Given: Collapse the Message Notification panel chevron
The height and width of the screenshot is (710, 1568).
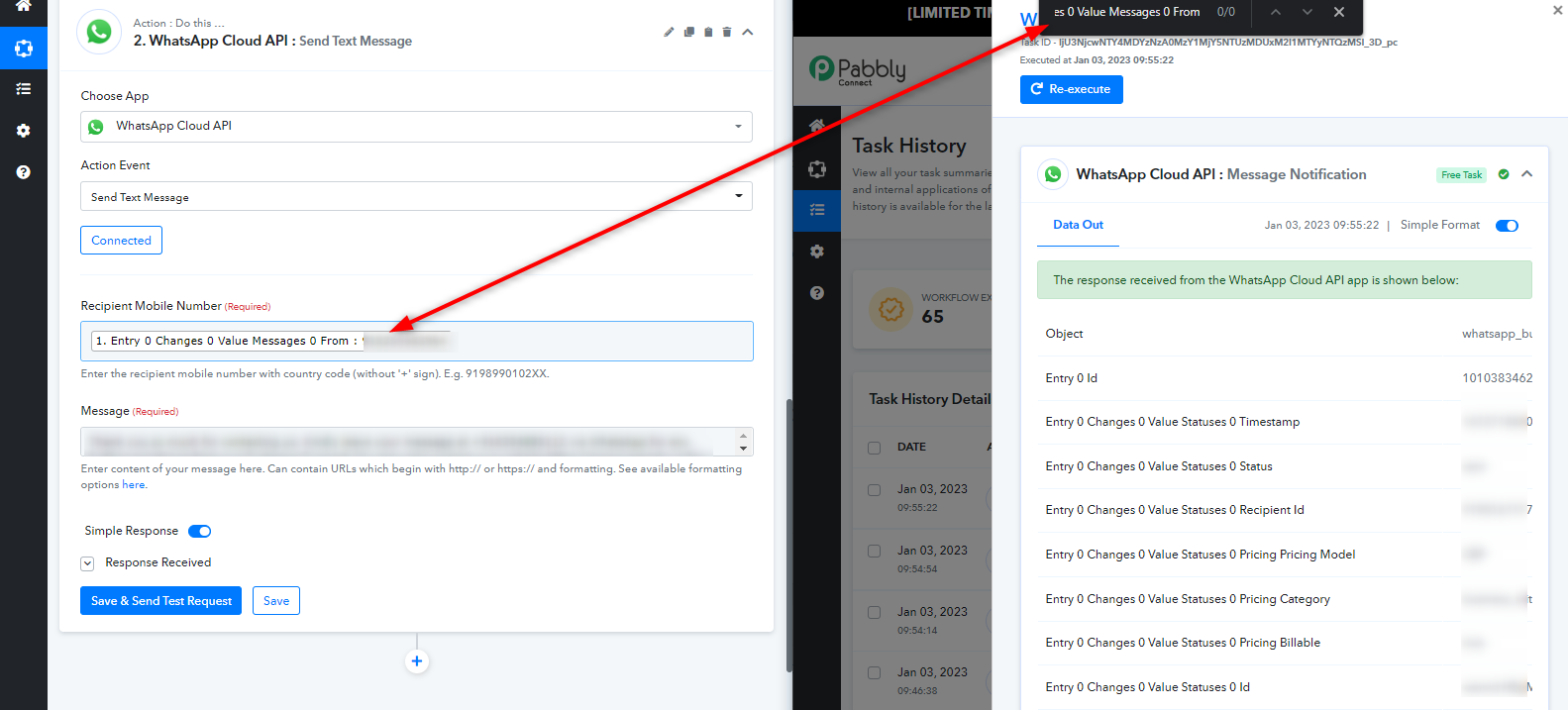Looking at the screenshot, I should click(1526, 174).
